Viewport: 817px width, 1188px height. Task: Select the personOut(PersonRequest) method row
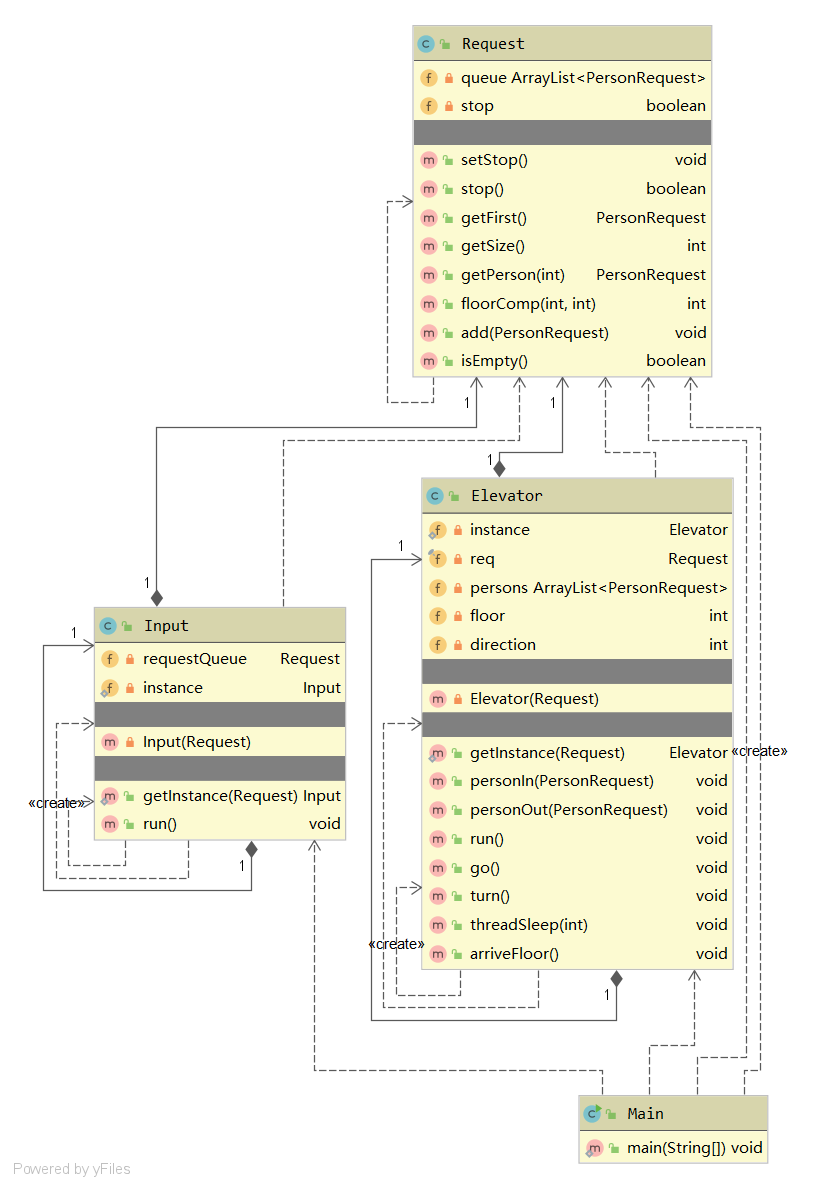(577, 810)
